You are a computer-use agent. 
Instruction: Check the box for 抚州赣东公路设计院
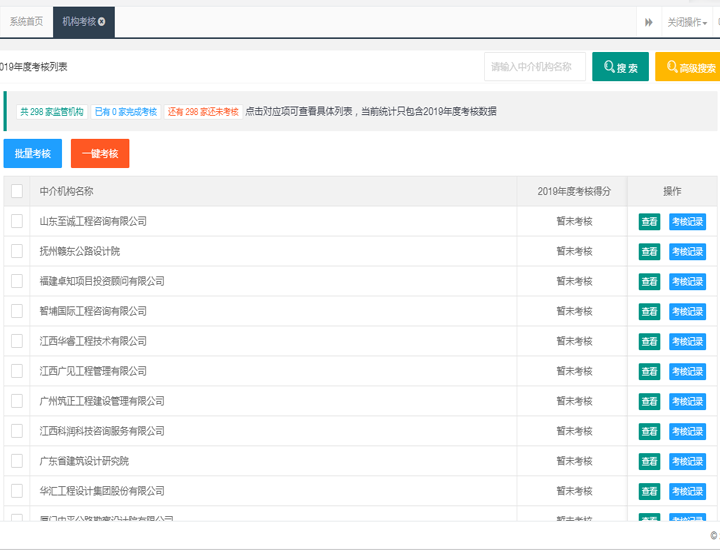pyautogui.click(x=17, y=251)
